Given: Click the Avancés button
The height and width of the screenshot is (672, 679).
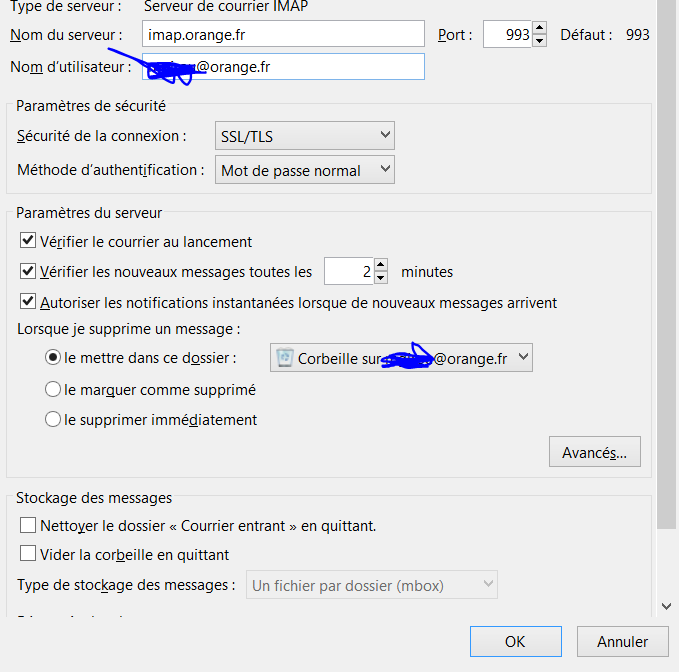Looking at the screenshot, I should (594, 452).
